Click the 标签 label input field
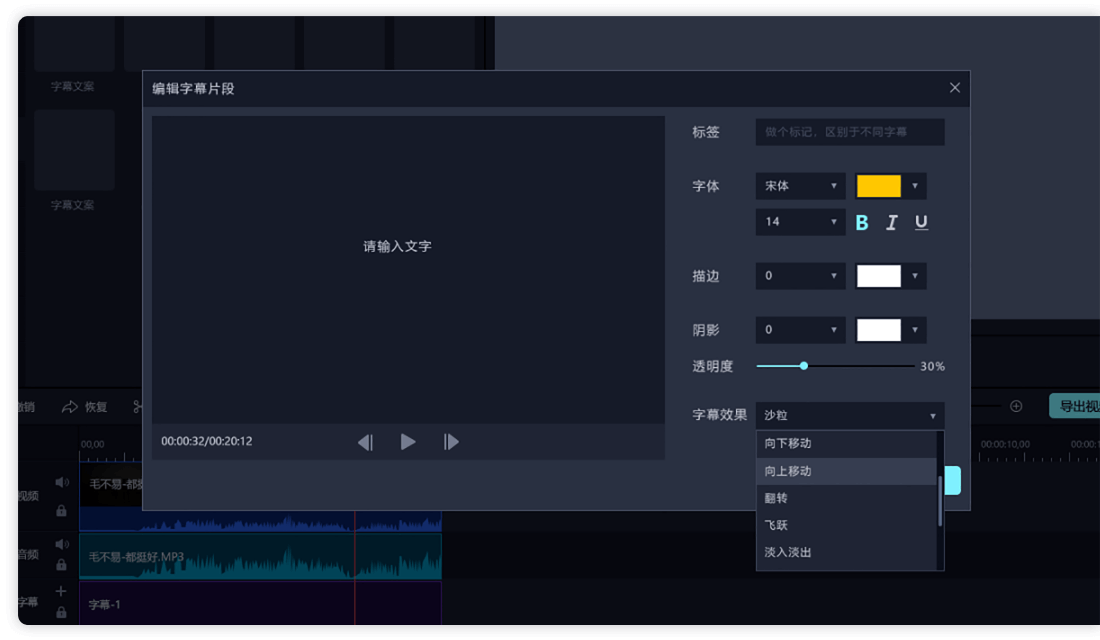1100x640 pixels. 850,132
